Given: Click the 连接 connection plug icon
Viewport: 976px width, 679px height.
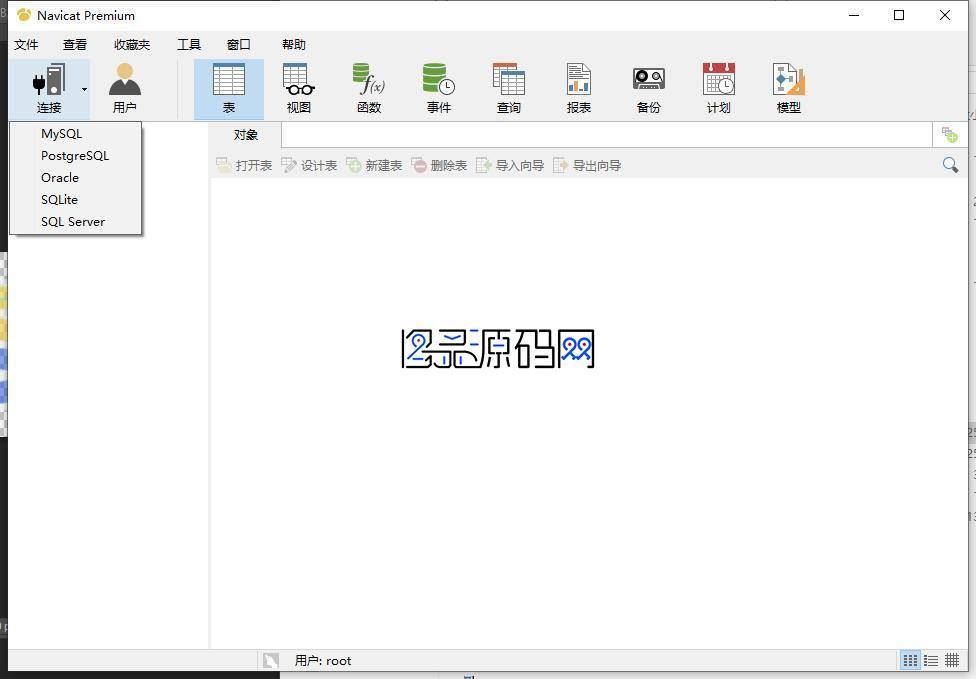Looking at the screenshot, I should pyautogui.click(x=49, y=79).
